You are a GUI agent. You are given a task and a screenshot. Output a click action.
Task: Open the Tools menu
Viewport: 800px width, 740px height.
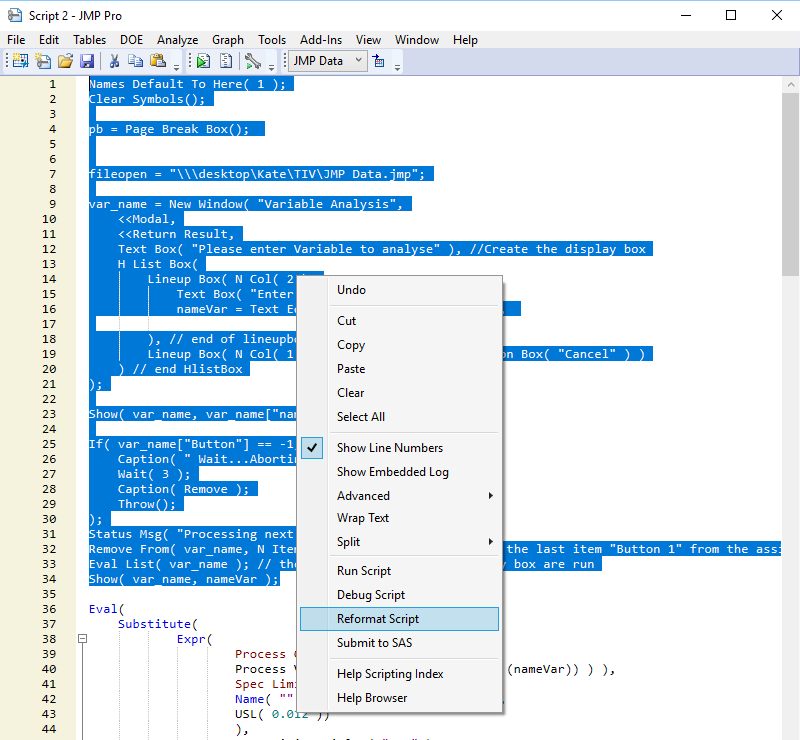[272, 40]
